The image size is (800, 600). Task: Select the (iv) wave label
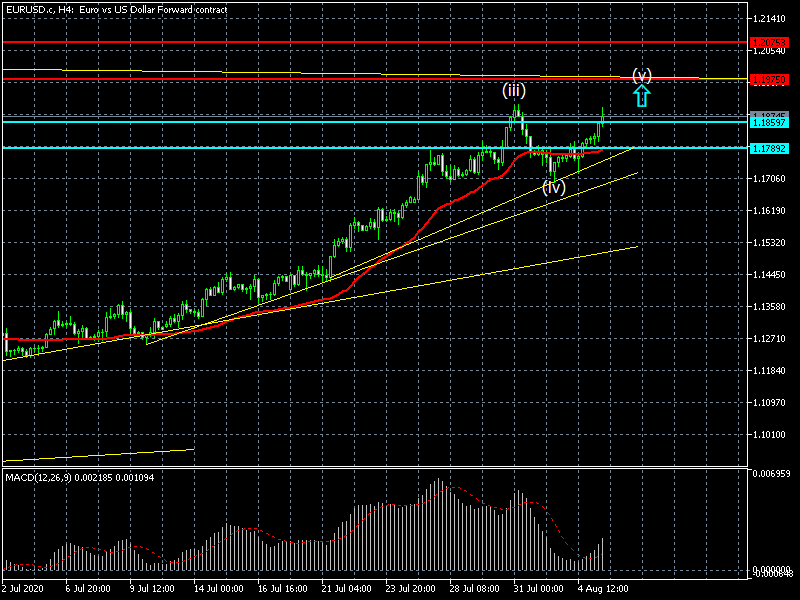(554, 187)
